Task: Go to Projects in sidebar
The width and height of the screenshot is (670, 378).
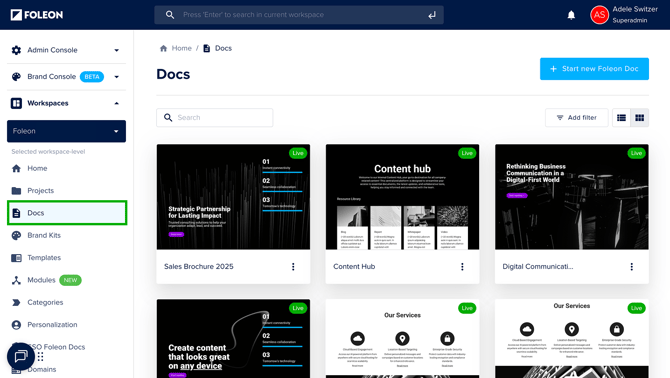Action: coord(41,190)
